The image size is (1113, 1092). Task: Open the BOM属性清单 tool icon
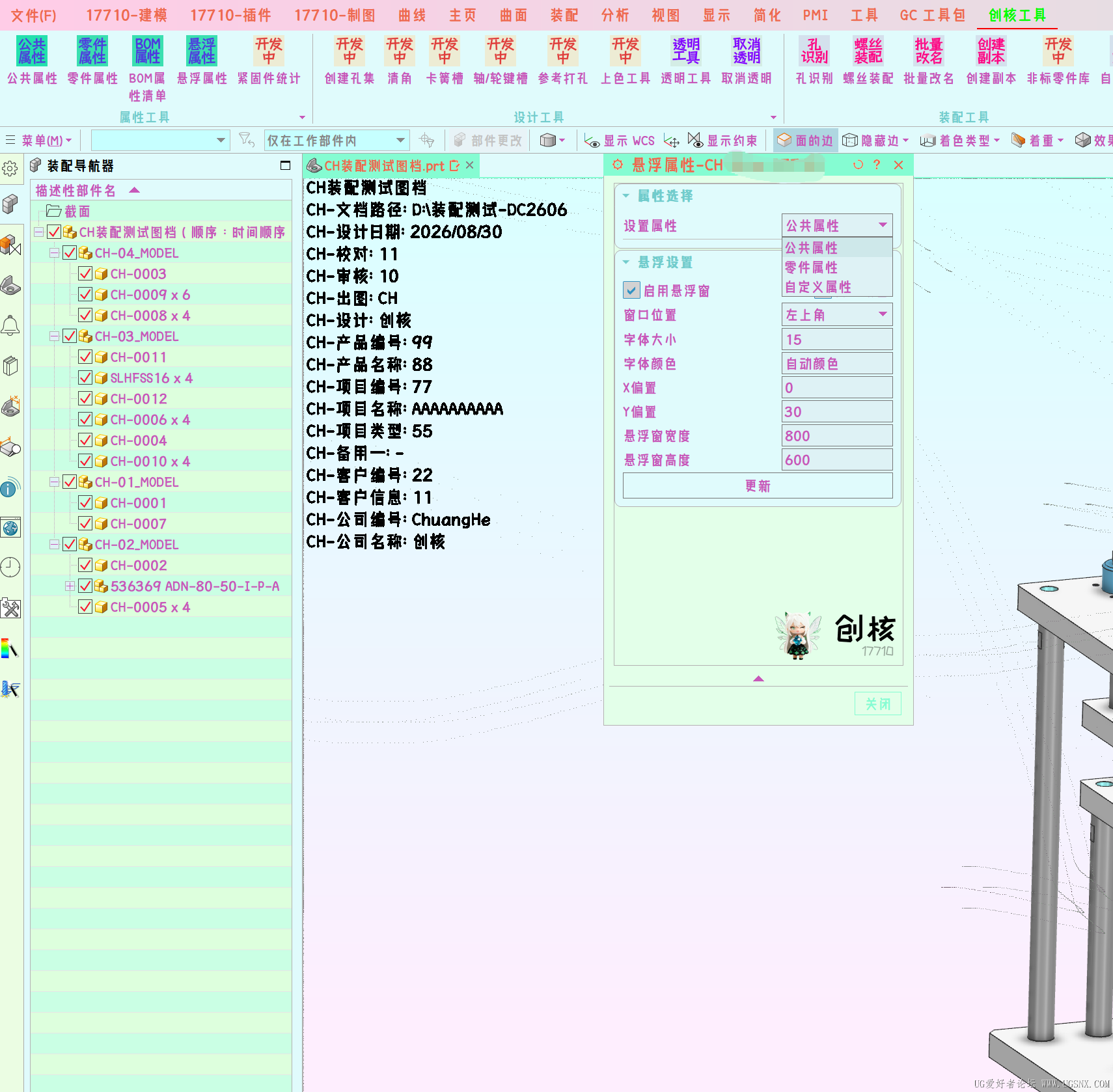148,51
